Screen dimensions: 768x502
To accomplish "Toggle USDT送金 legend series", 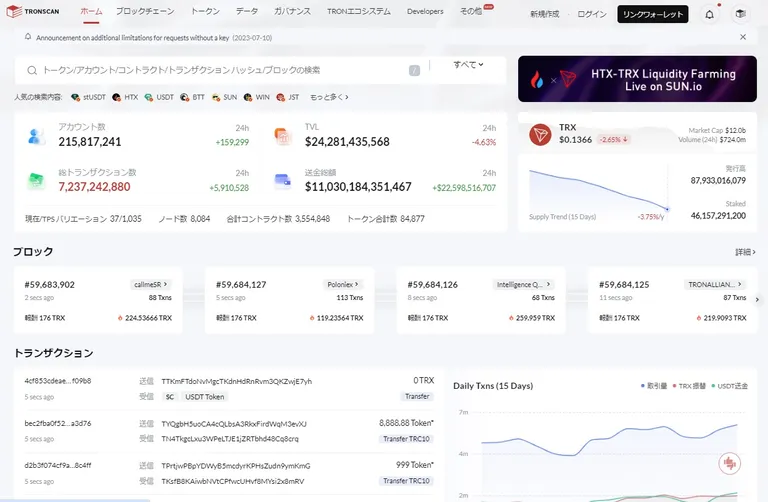I will [730, 386].
